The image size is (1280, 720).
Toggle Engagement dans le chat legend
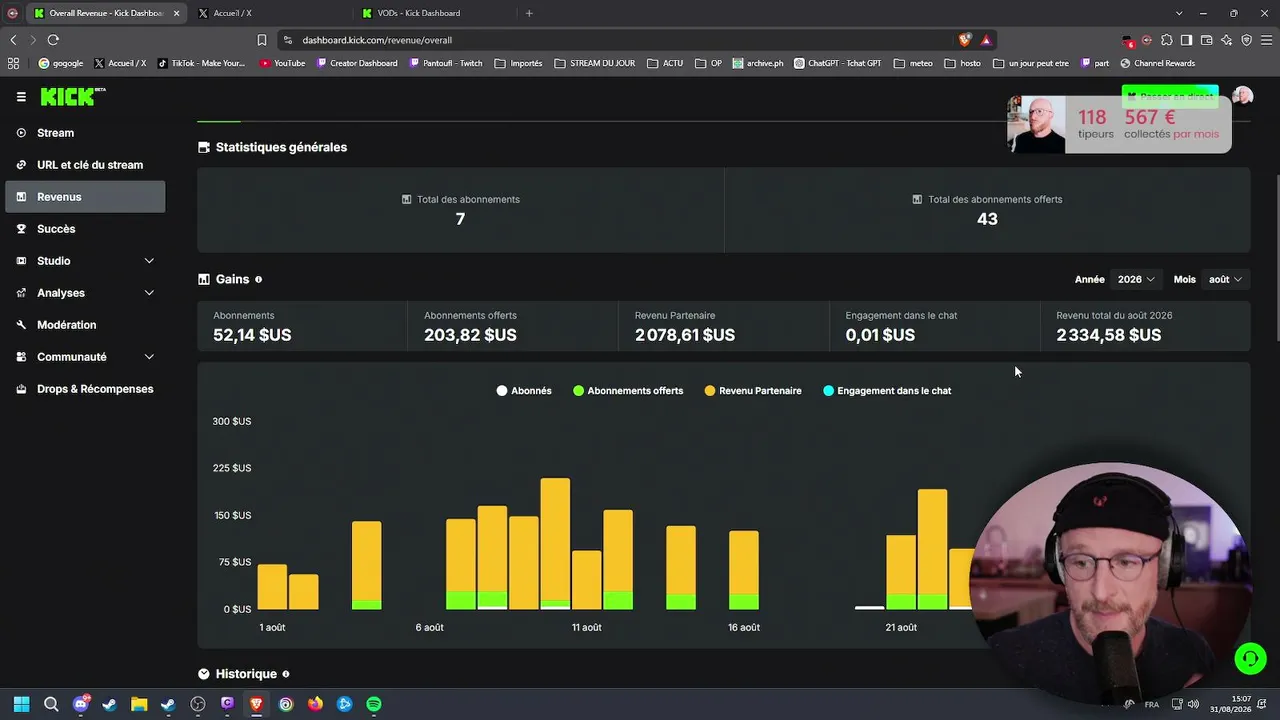click(x=887, y=391)
